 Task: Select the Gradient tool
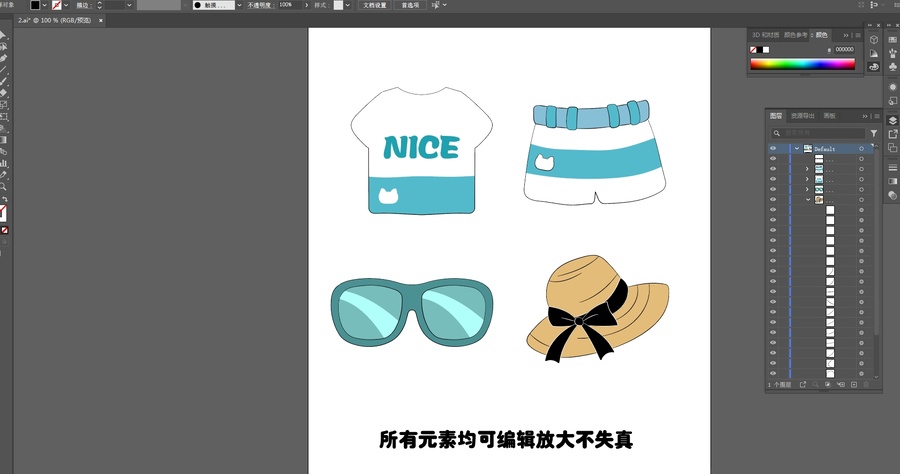click(x=3, y=140)
